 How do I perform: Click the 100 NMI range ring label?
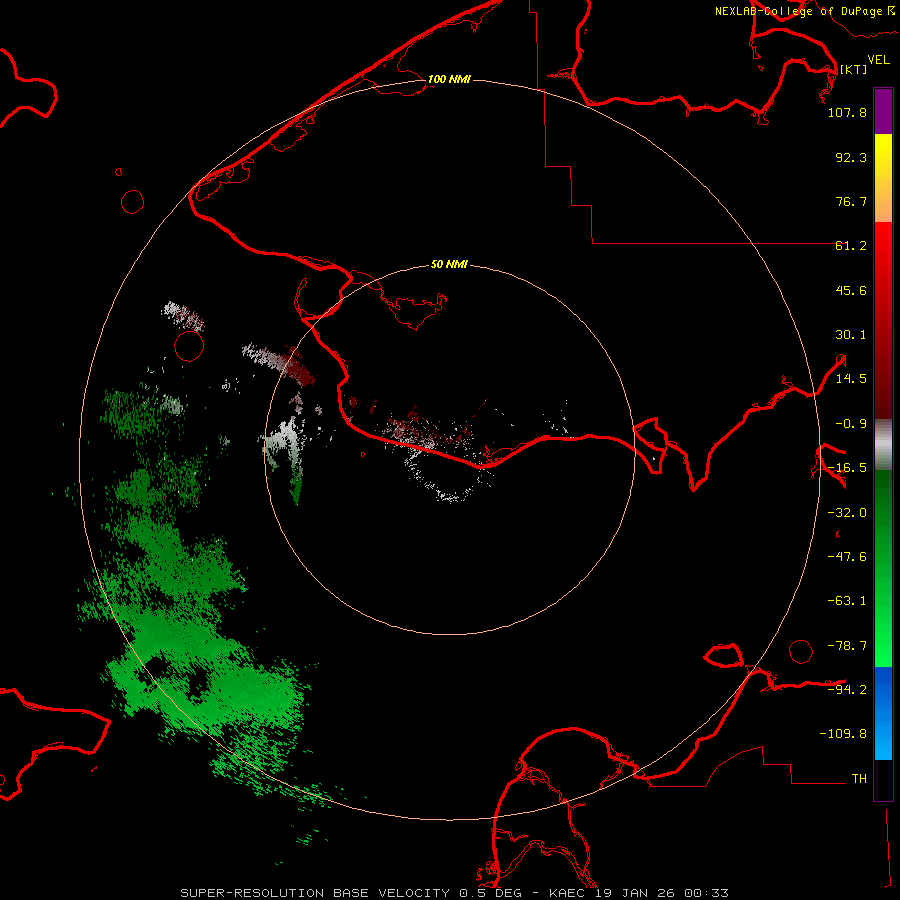click(x=449, y=79)
